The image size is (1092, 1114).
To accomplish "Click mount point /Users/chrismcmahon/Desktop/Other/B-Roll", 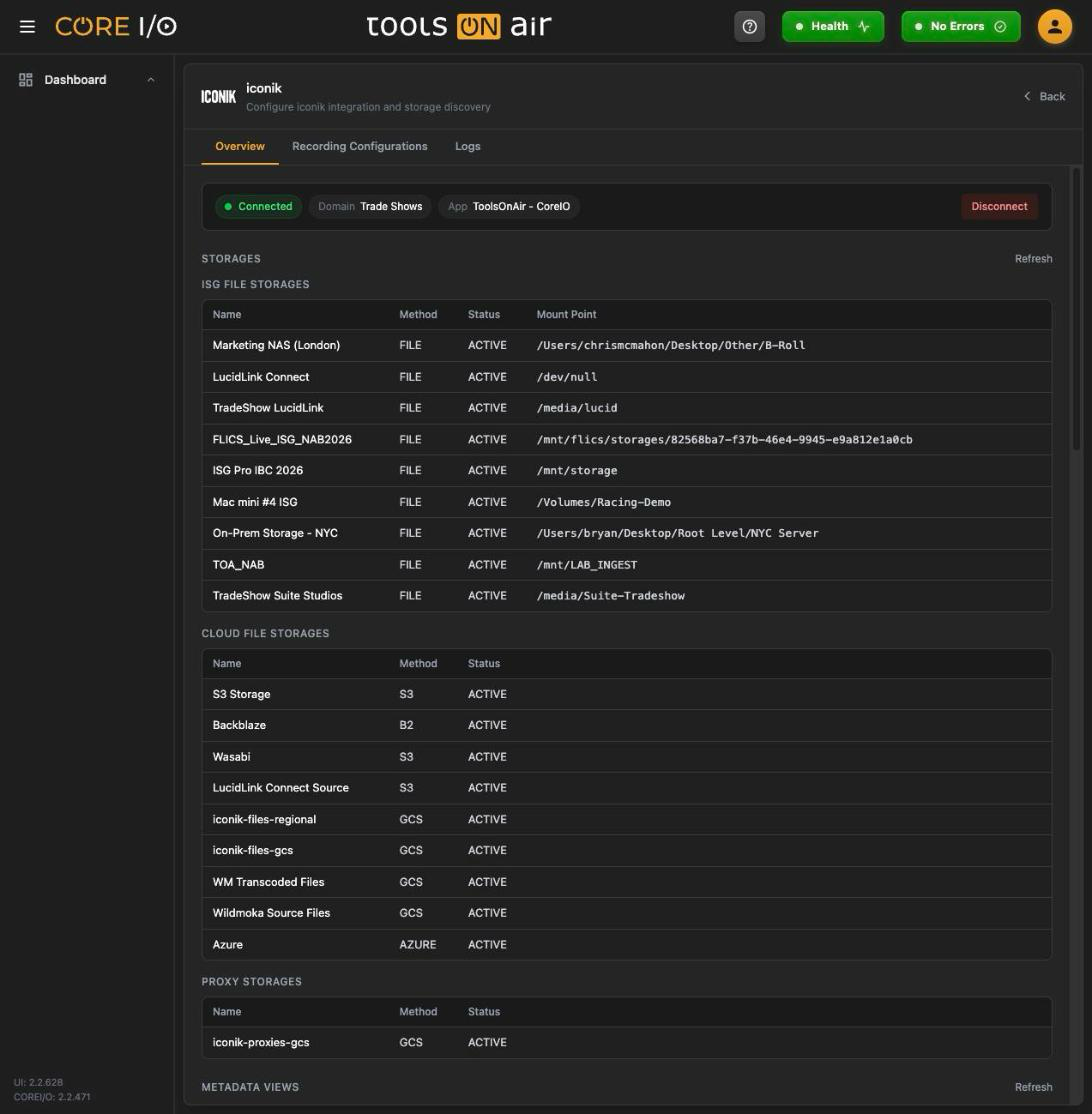I will (x=671, y=345).
